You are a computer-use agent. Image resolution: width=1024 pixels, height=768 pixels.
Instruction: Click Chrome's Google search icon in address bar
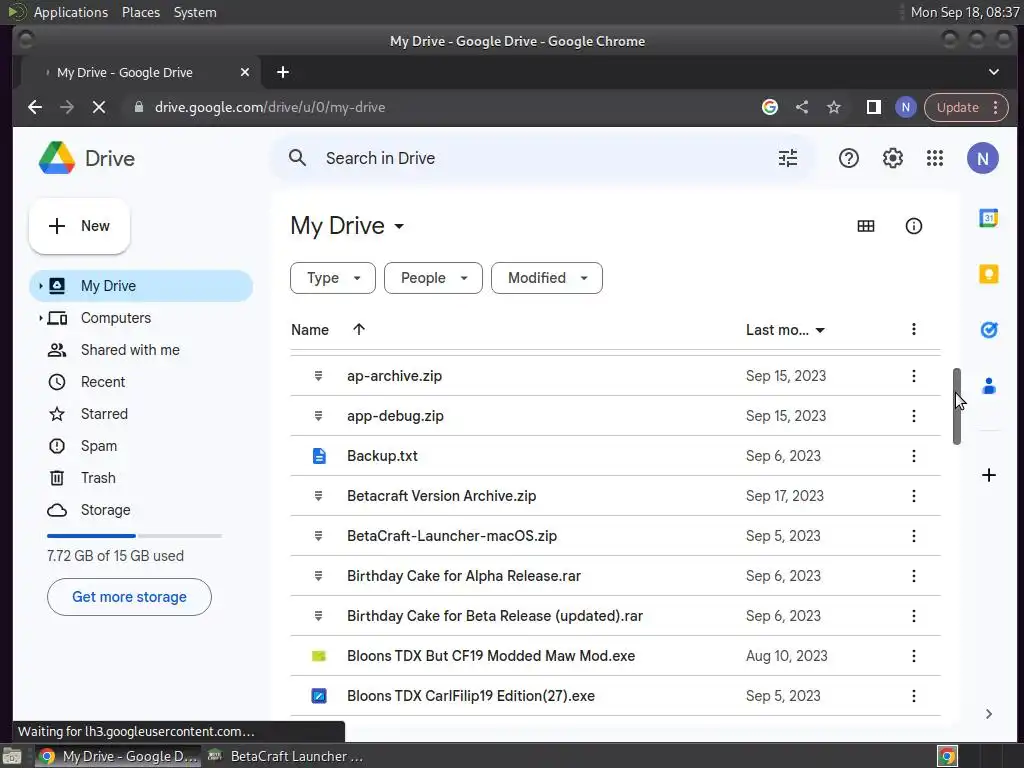(x=769, y=107)
